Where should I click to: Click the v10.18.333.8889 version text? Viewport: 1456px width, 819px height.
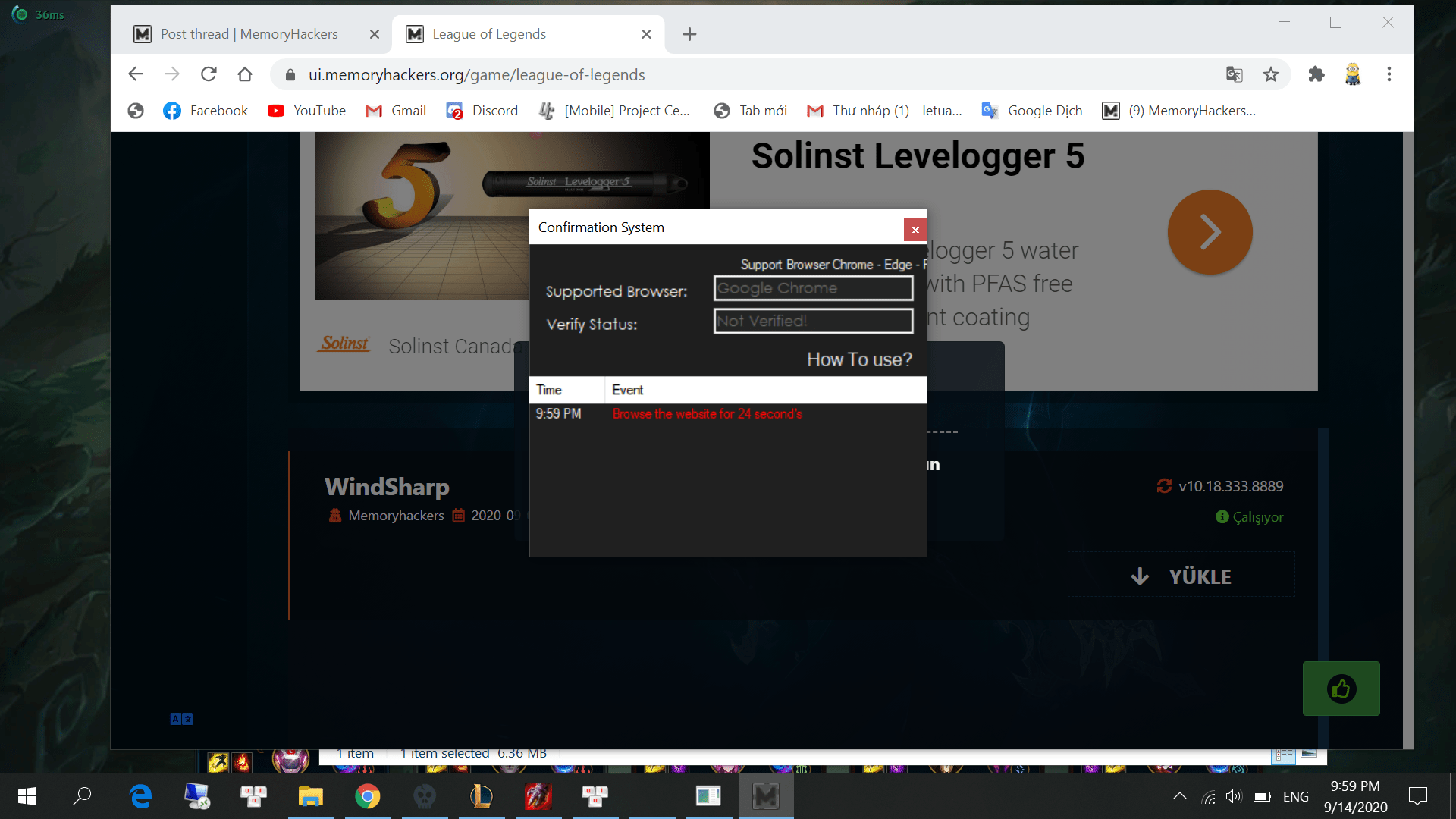(1231, 486)
